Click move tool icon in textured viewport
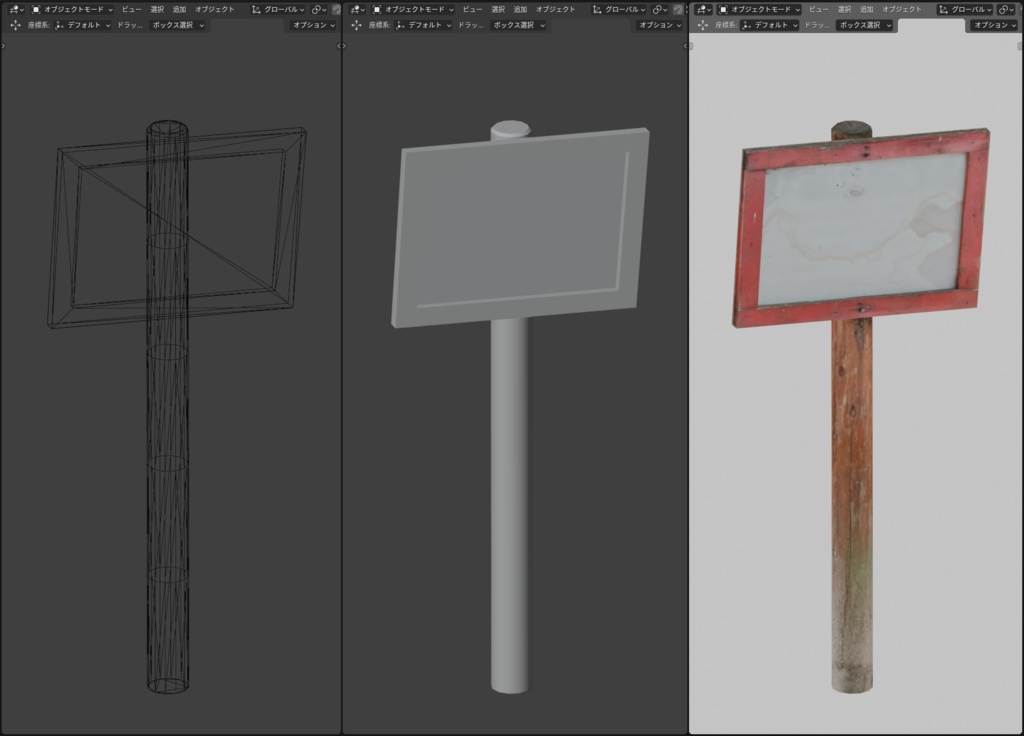The image size is (1024, 736). pos(703,25)
